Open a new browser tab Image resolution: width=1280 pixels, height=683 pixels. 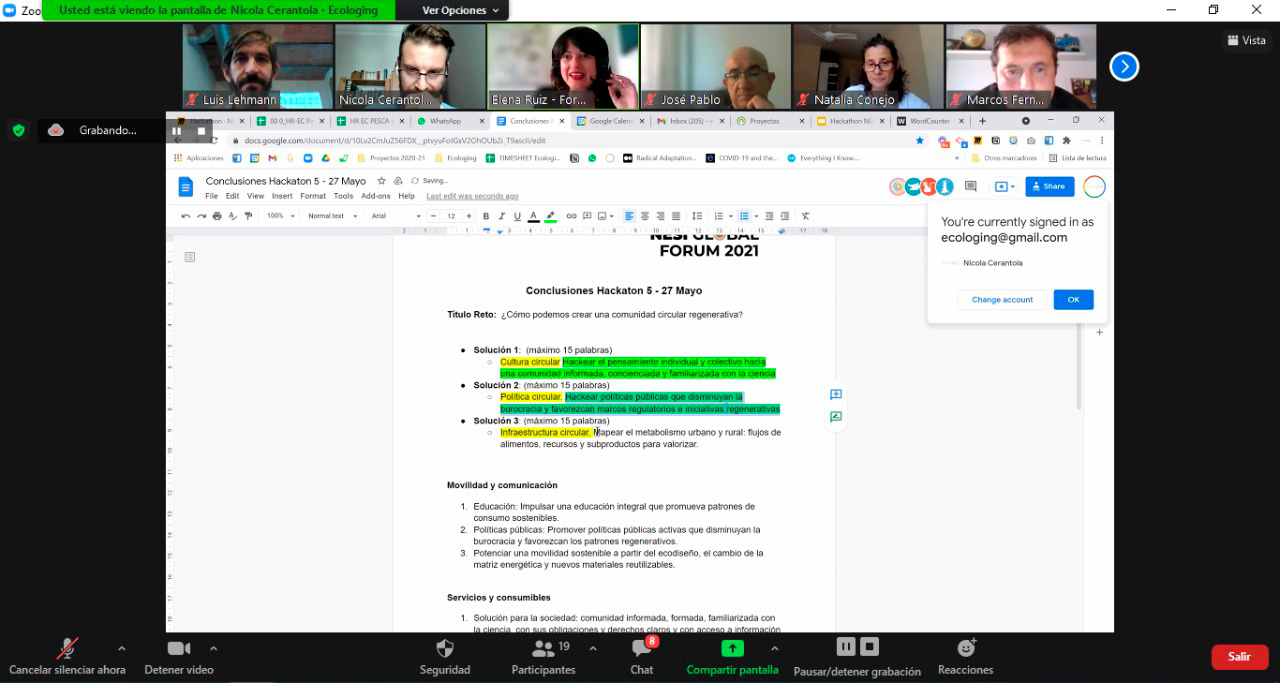[982, 121]
